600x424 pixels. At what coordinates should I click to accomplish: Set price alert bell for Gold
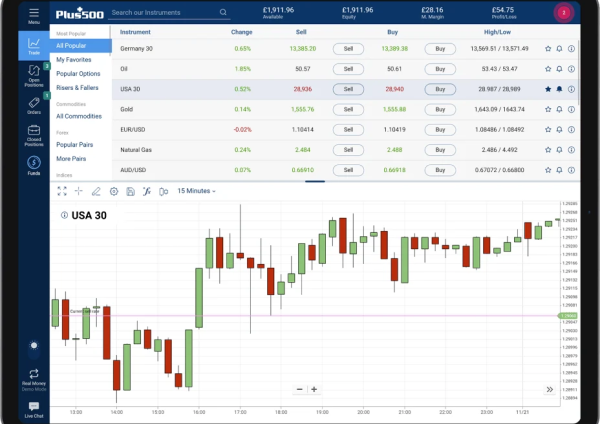coord(559,109)
